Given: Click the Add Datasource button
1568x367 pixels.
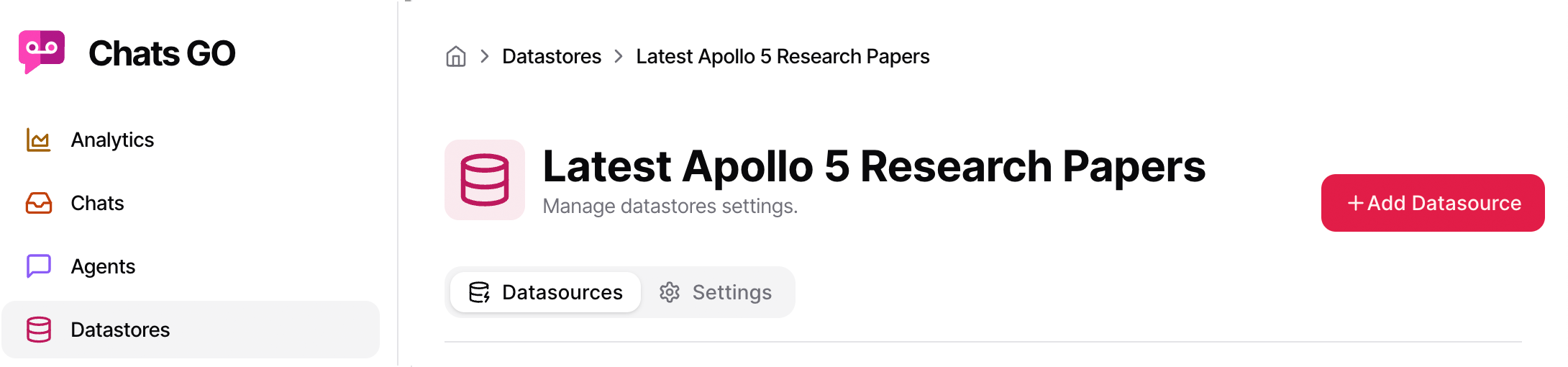Looking at the screenshot, I should (1433, 203).
